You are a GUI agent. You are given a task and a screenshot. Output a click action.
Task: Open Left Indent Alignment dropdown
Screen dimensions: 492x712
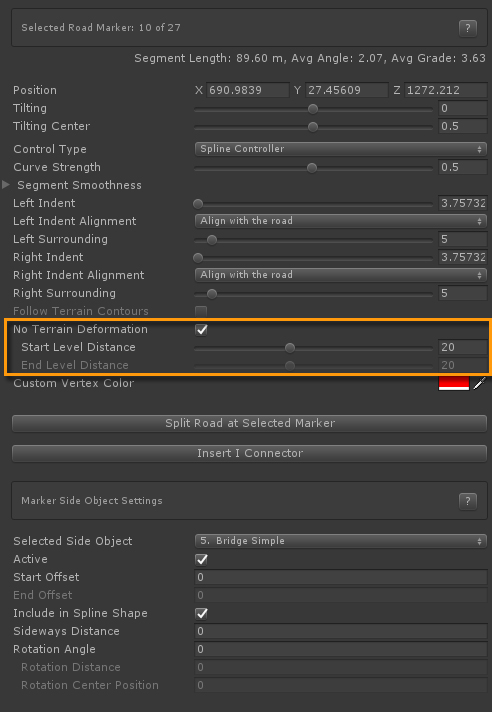(x=340, y=221)
